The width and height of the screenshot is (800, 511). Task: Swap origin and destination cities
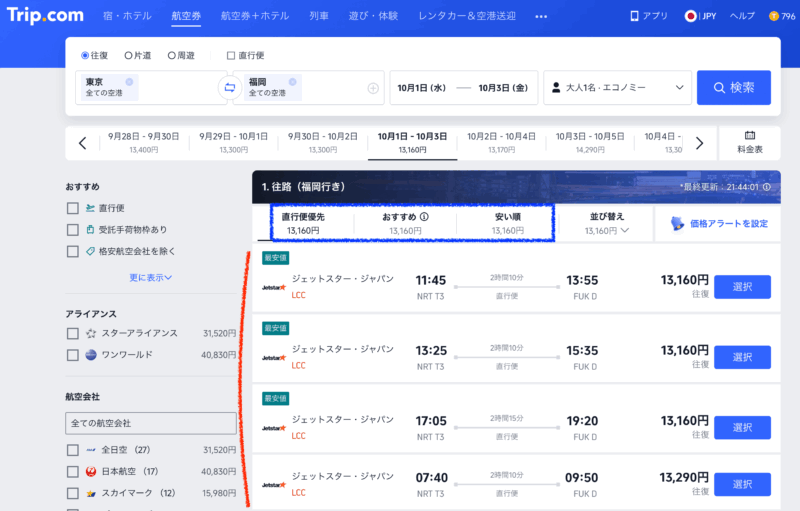coord(230,88)
